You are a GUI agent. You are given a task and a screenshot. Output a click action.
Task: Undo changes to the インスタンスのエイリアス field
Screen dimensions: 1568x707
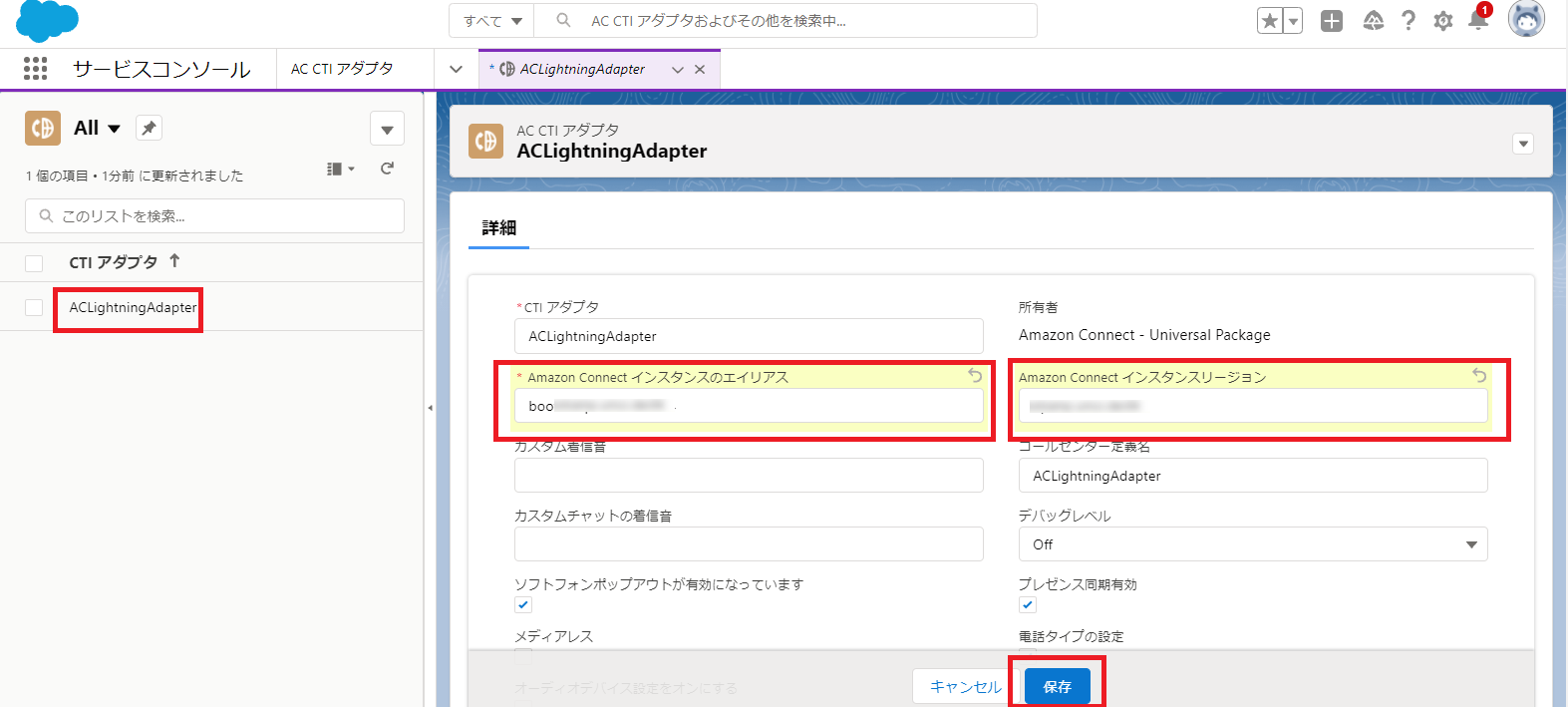975,376
